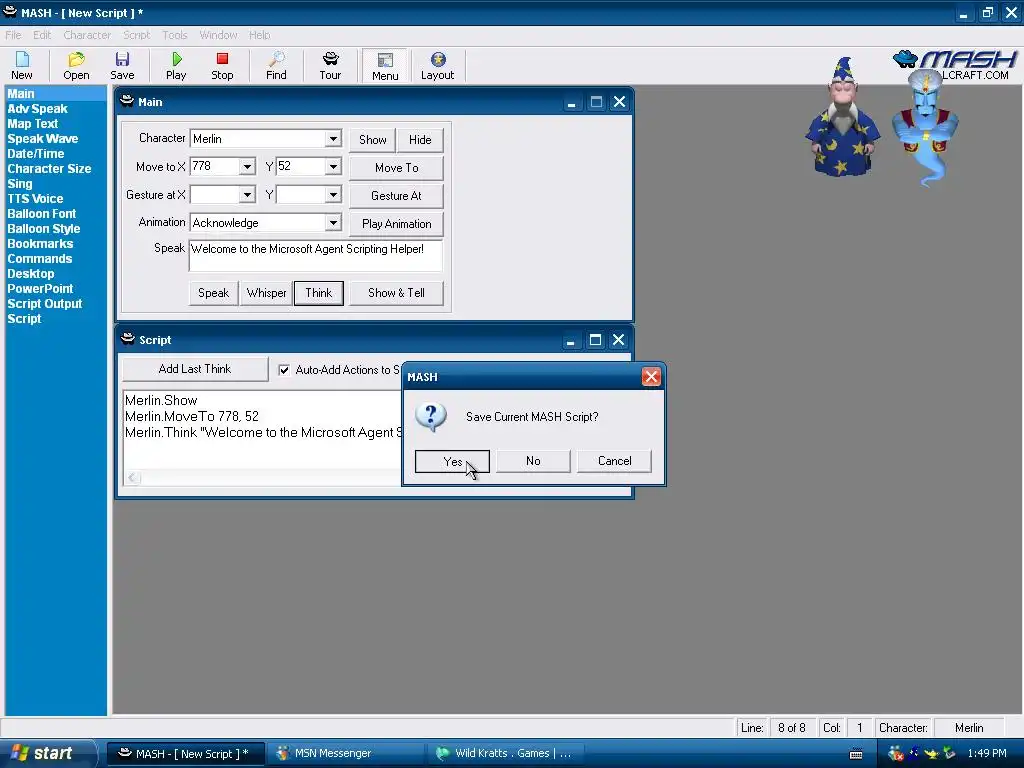Select Adv Speak in the sidebar

pos(37,109)
